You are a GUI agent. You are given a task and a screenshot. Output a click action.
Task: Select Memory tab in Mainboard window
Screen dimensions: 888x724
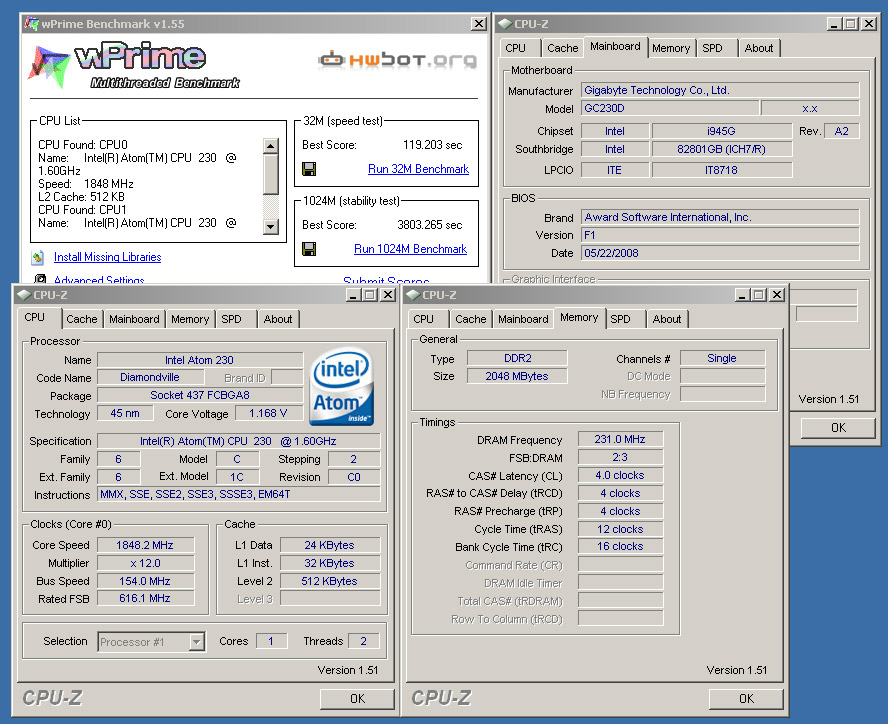pyautogui.click(x=671, y=48)
